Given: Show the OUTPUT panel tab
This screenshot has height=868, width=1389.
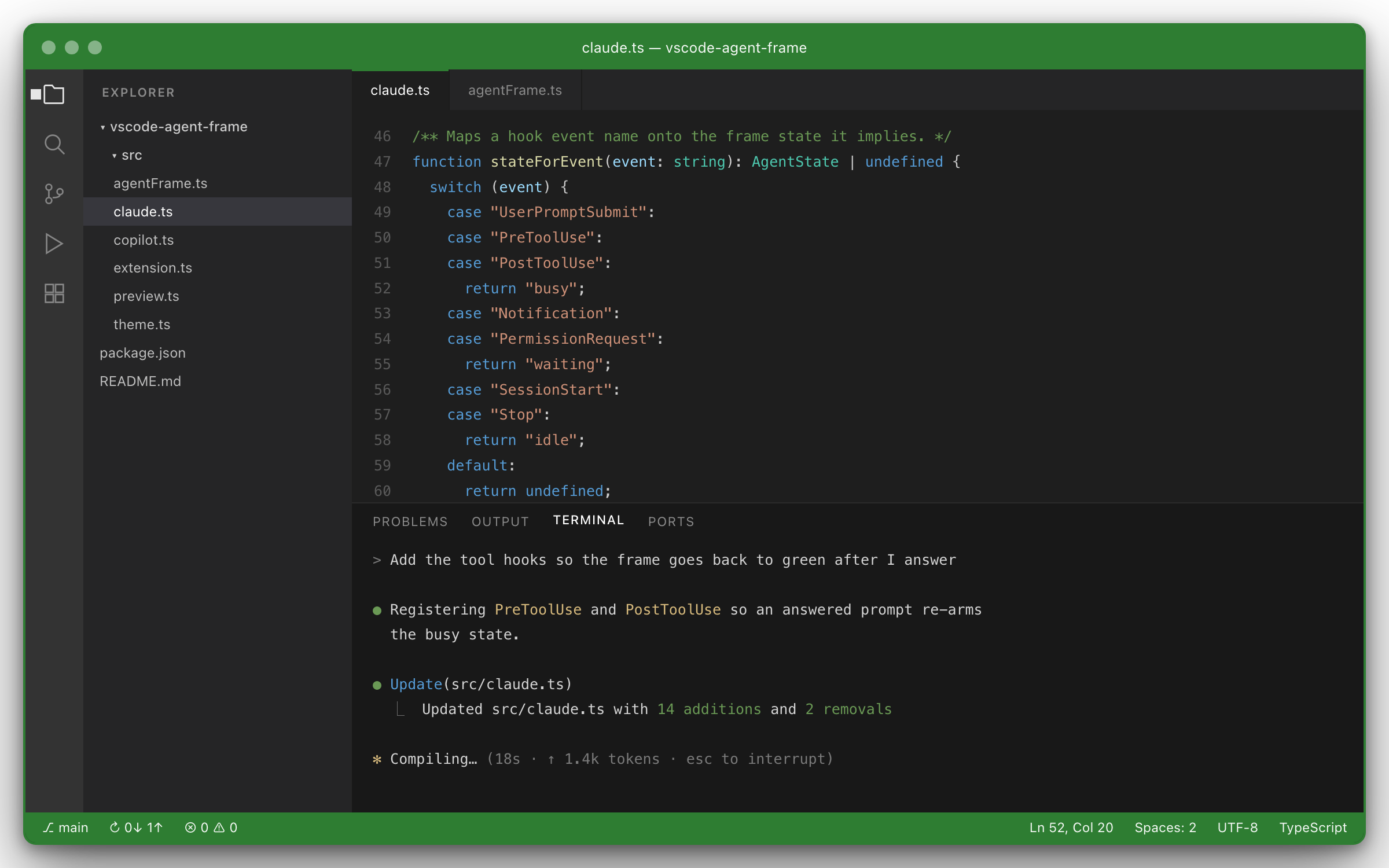Looking at the screenshot, I should pyautogui.click(x=500, y=521).
